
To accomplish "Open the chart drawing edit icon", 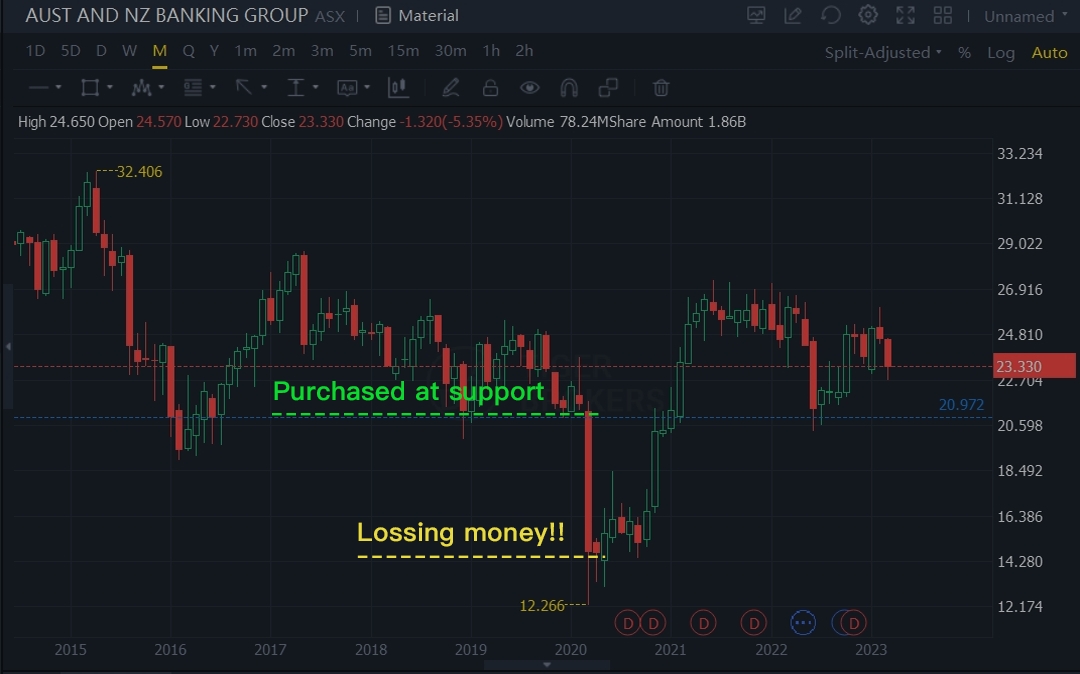I will coord(793,15).
